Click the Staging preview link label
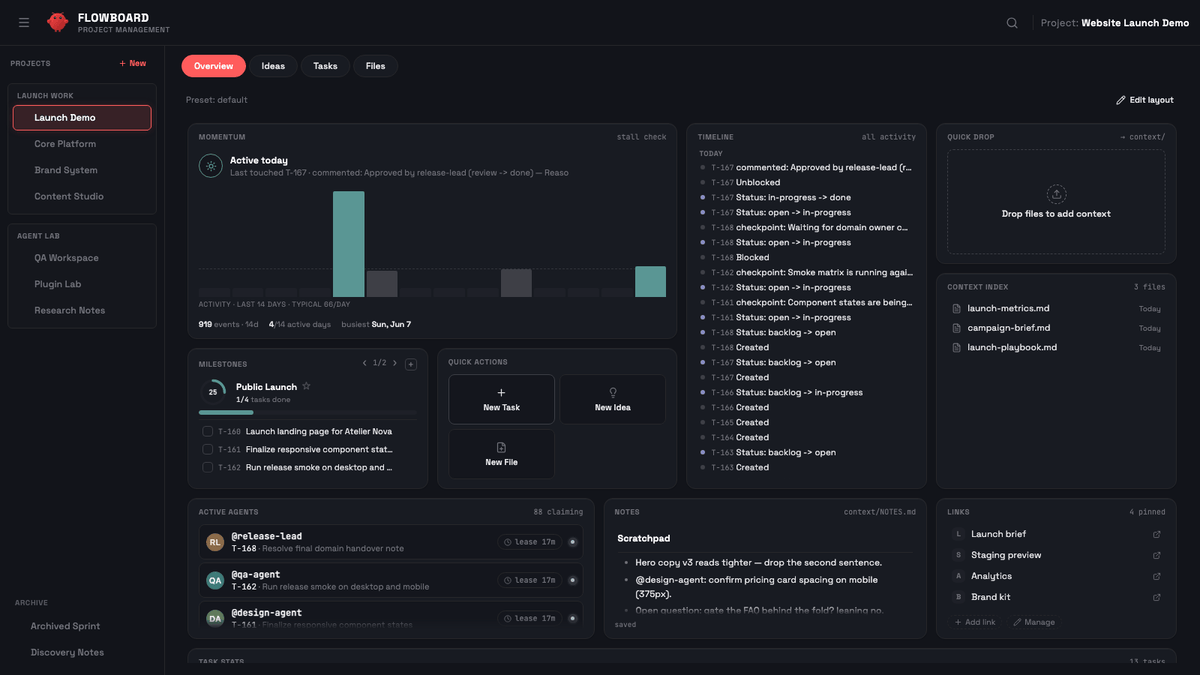Screen dimensions: 1200x675 tap(1006, 555)
